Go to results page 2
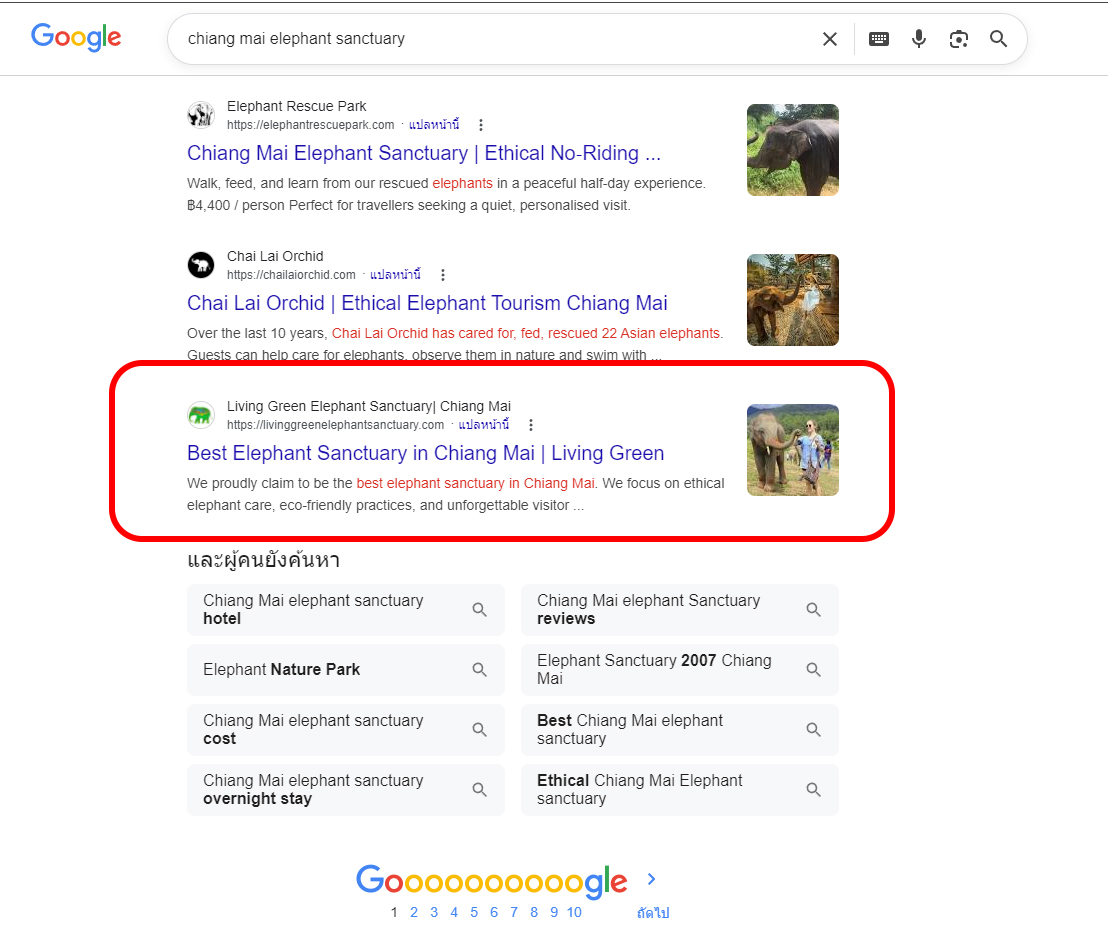1108x950 pixels. click(414, 912)
